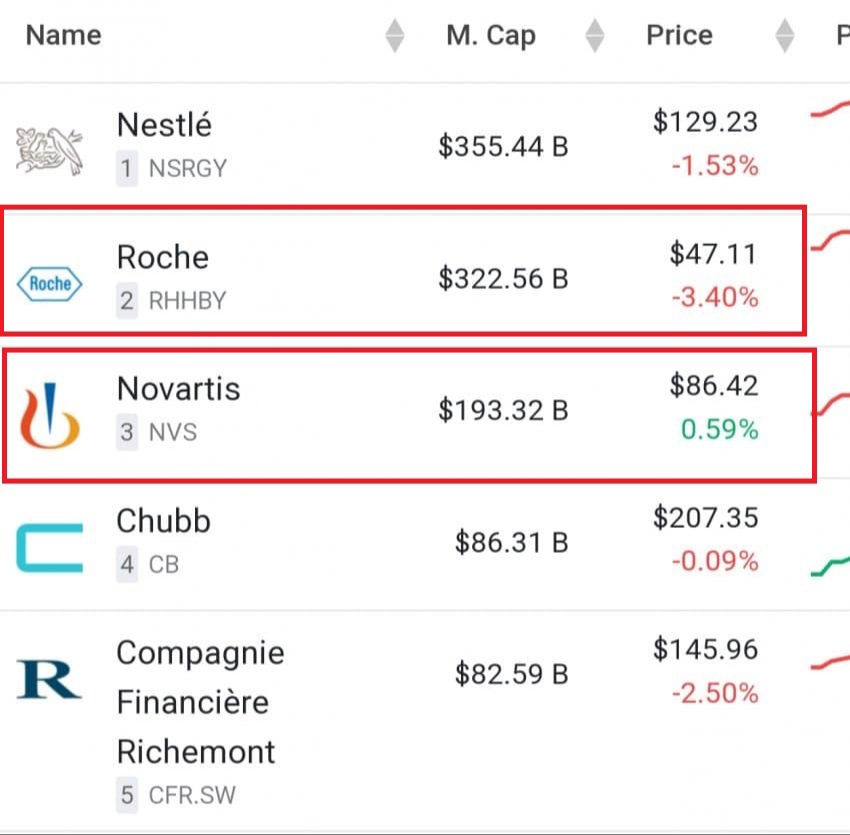Click the Nestlé price trend sparkline
The width and height of the screenshot is (850, 835).
point(830,112)
